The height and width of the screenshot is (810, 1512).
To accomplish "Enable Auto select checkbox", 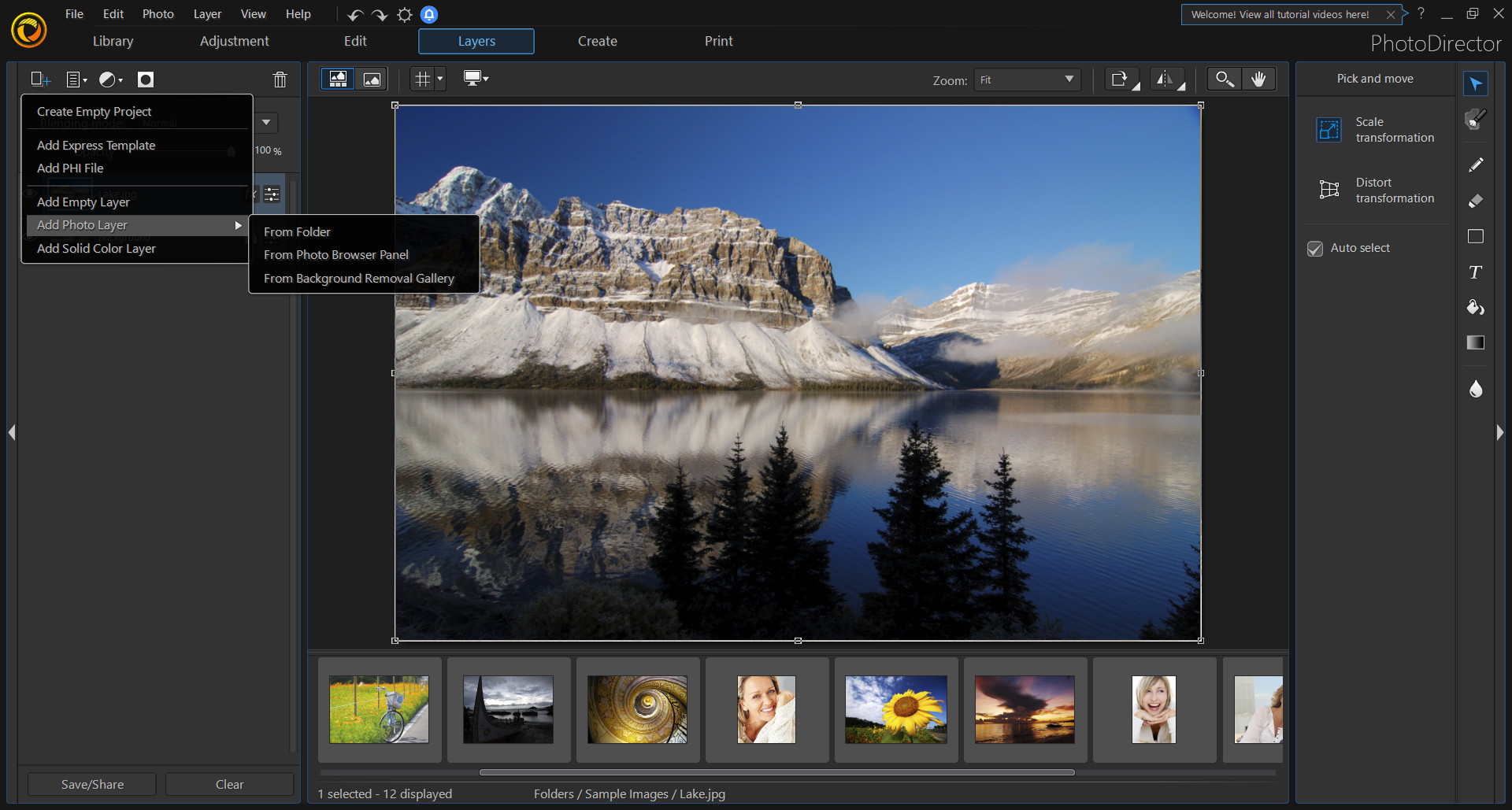I will 1315,248.
